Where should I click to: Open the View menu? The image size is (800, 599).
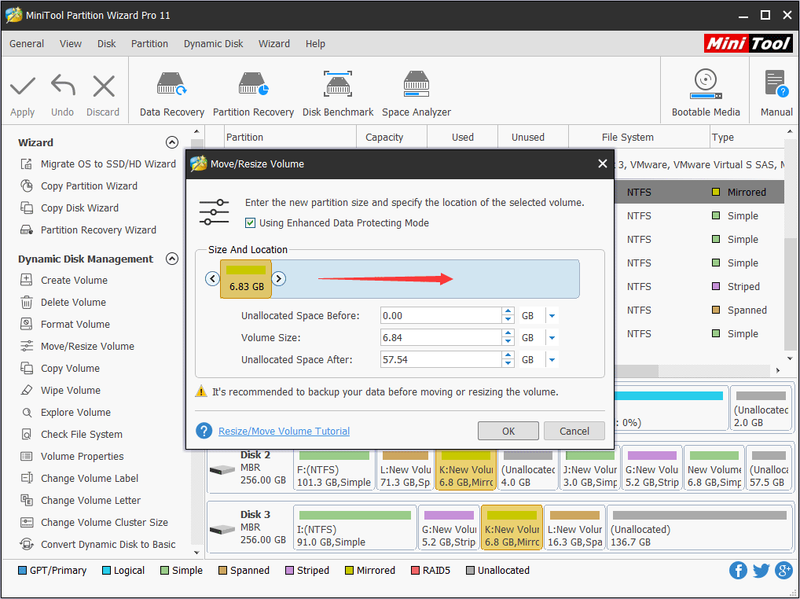pyautogui.click(x=70, y=44)
